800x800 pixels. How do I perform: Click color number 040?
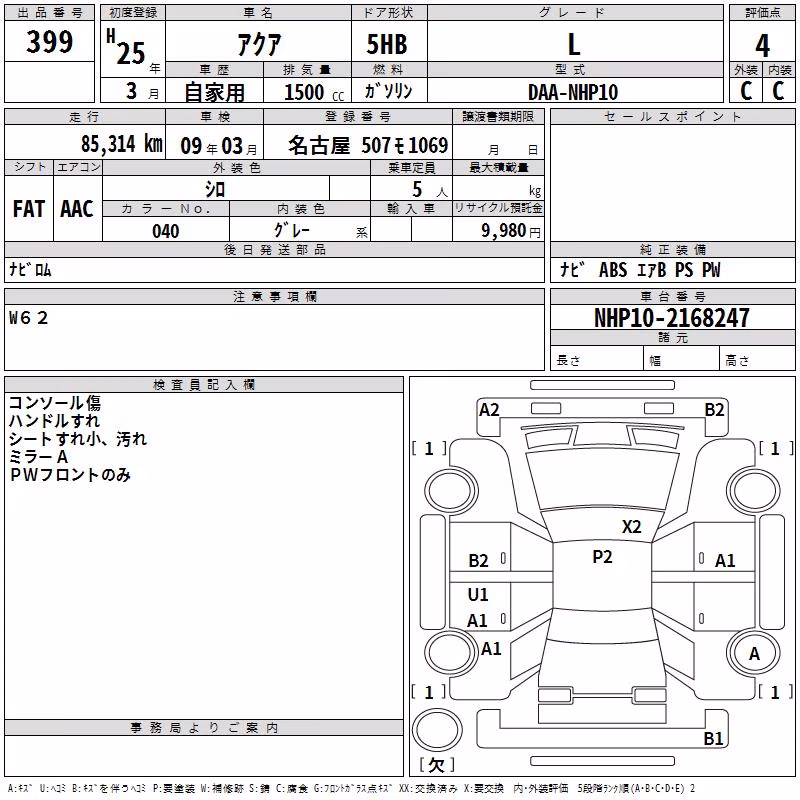pos(165,231)
